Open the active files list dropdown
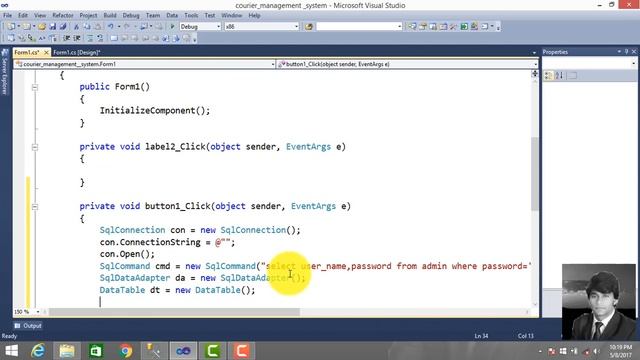Viewport: 640px width, 360px height. pos(534,53)
